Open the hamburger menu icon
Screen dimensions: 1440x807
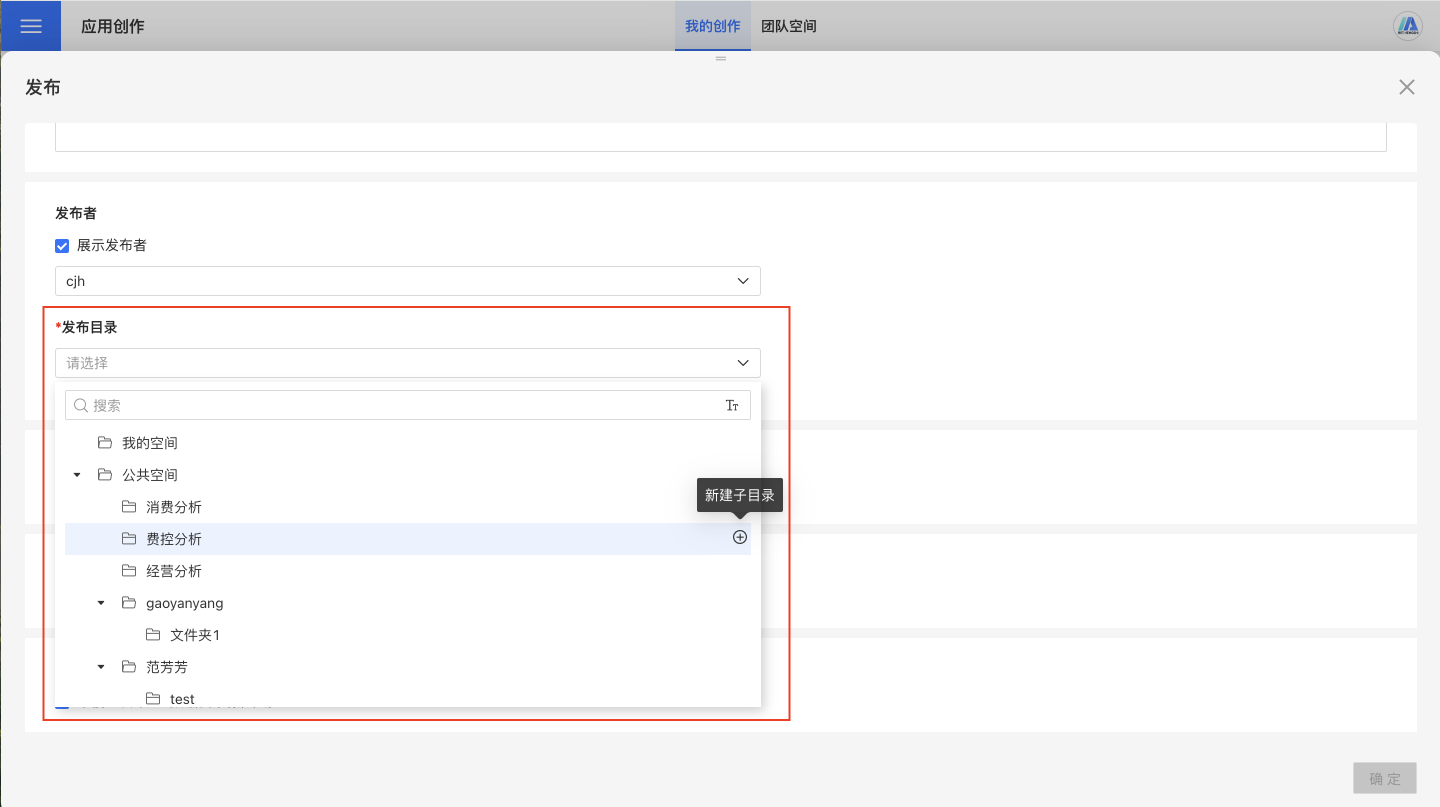(x=31, y=26)
